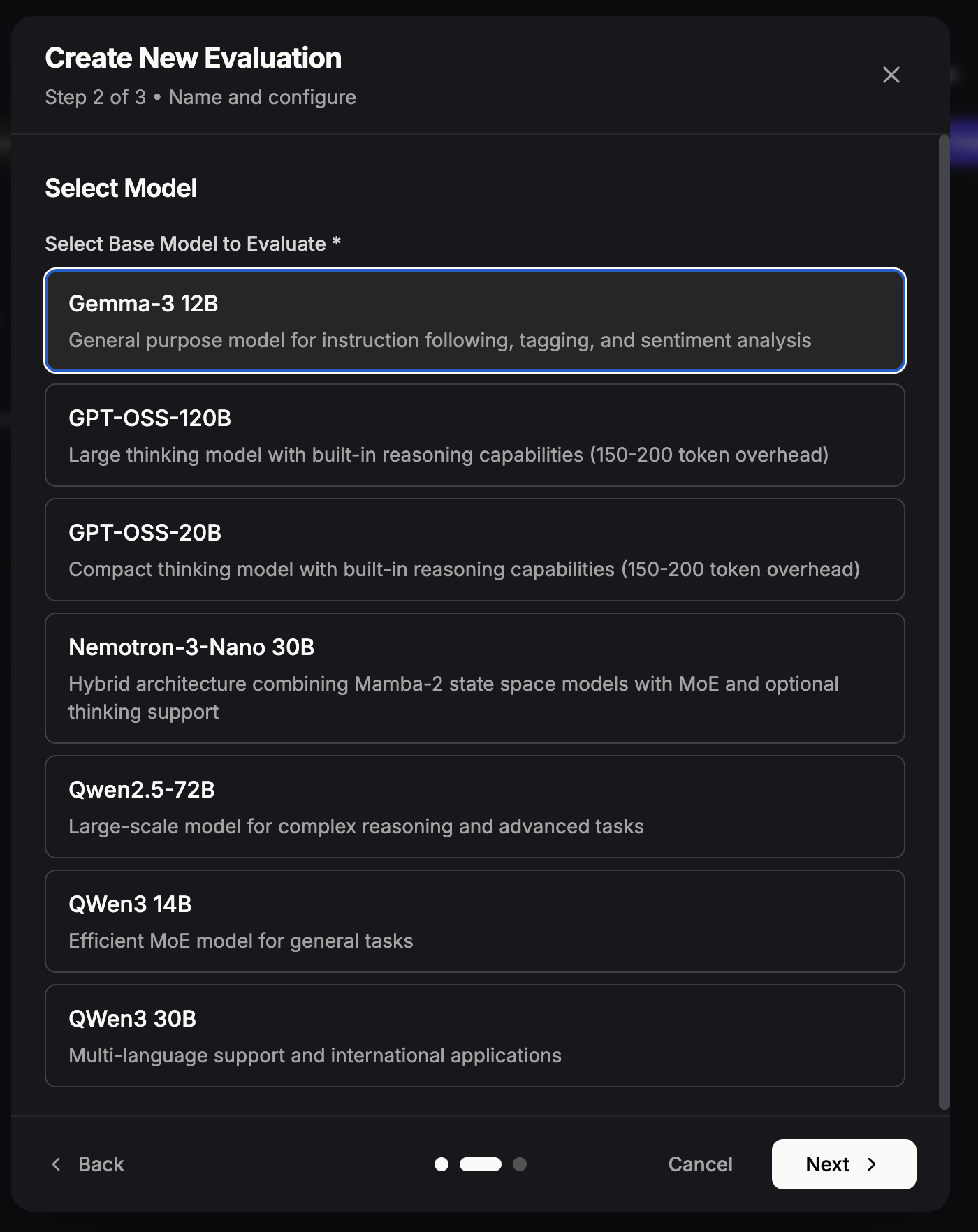This screenshot has width=978, height=1232.
Task: Select QWen3 14B model card
Action: pyautogui.click(x=475, y=921)
